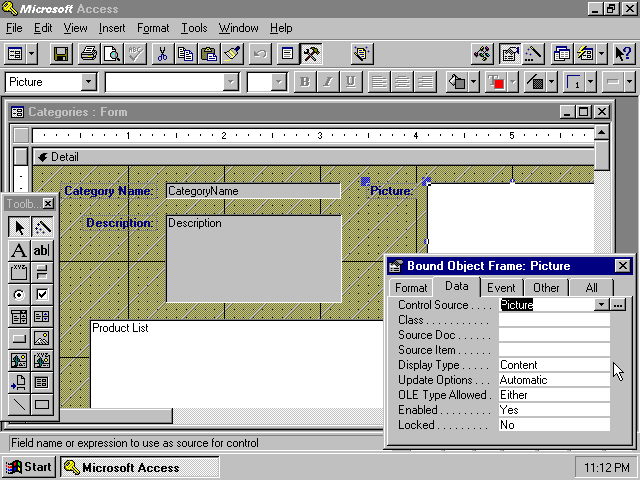
Task: Click the Form View icon
Action: [x=16, y=54]
